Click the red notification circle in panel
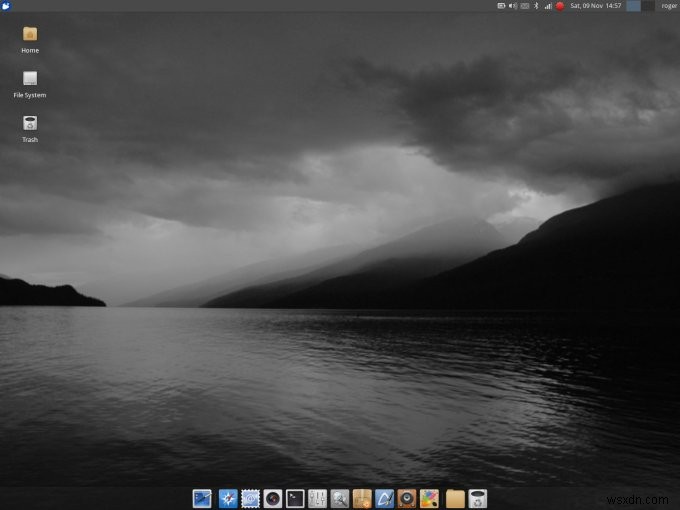 [x=560, y=6]
